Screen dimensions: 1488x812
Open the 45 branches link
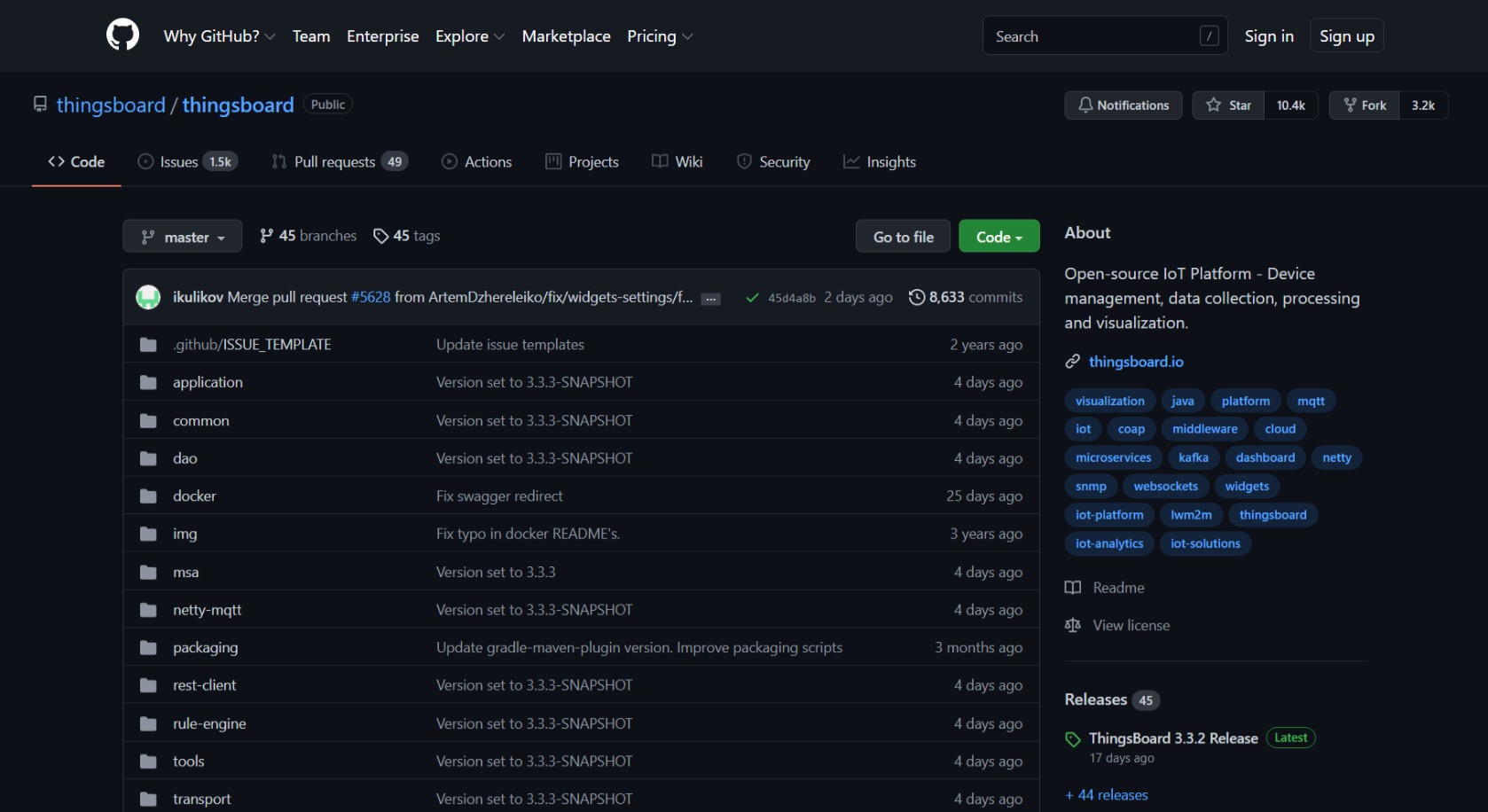(x=308, y=236)
